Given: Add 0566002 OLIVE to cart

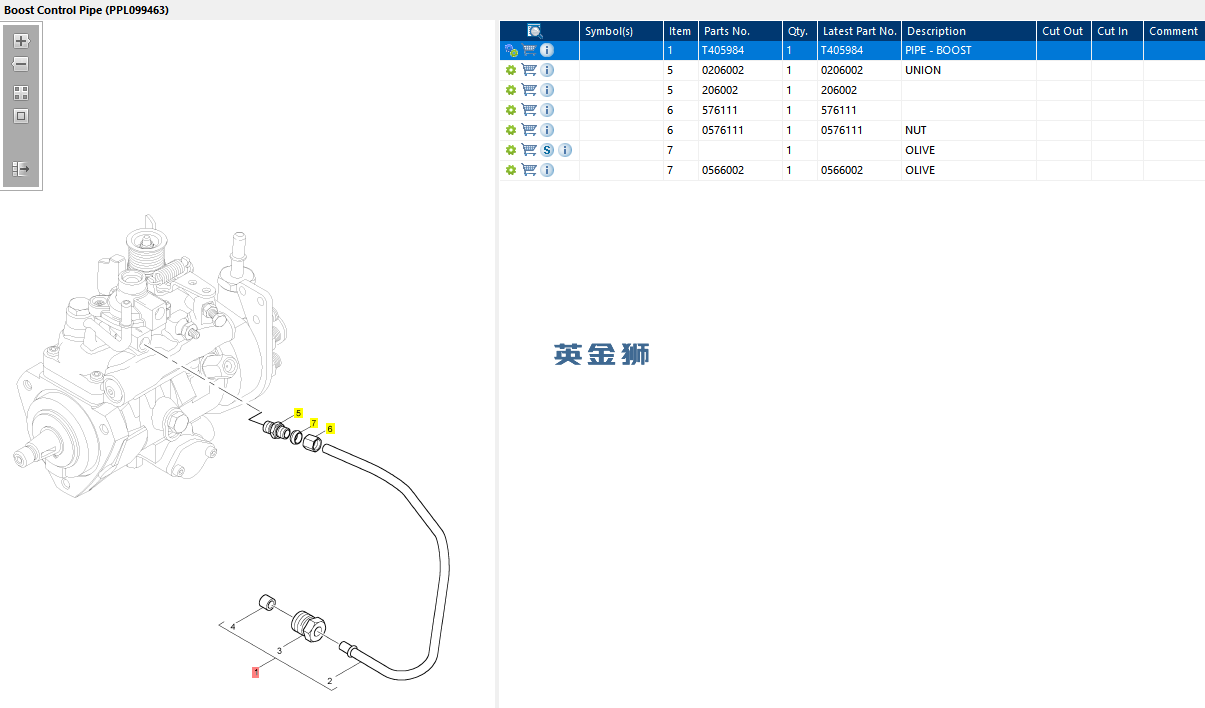Looking at the screenshot, I should (530, 170).
